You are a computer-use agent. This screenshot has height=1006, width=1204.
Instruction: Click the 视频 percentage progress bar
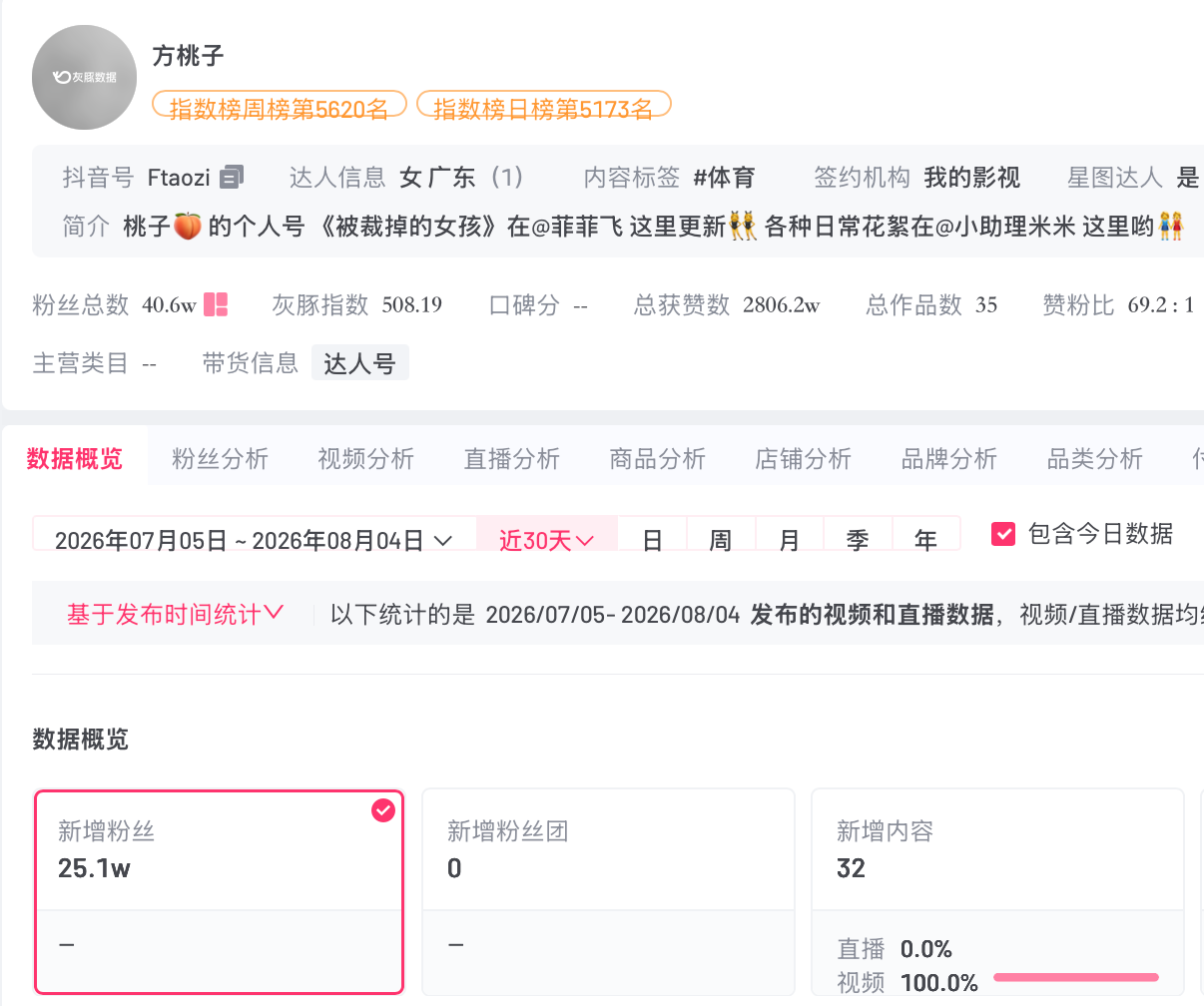1076,977
